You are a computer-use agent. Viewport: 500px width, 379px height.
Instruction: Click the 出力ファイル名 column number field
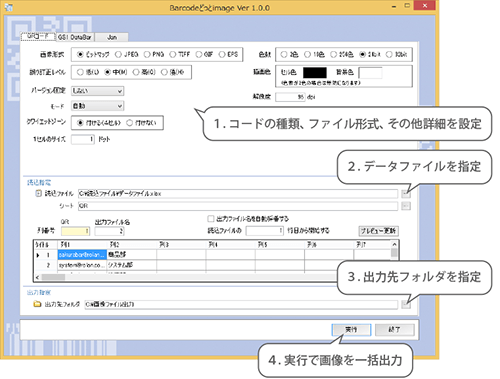pyautogui.click(x=109, y=231)
